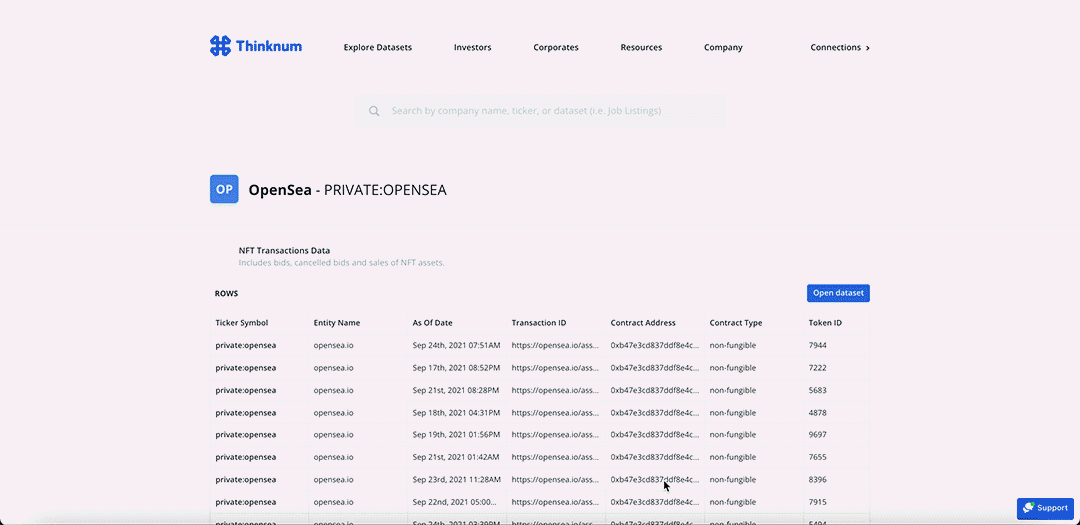The image size is (1080, 525).
Task: Click date Sep 17th, 2021 08:52PM
Action: point(456,368)
